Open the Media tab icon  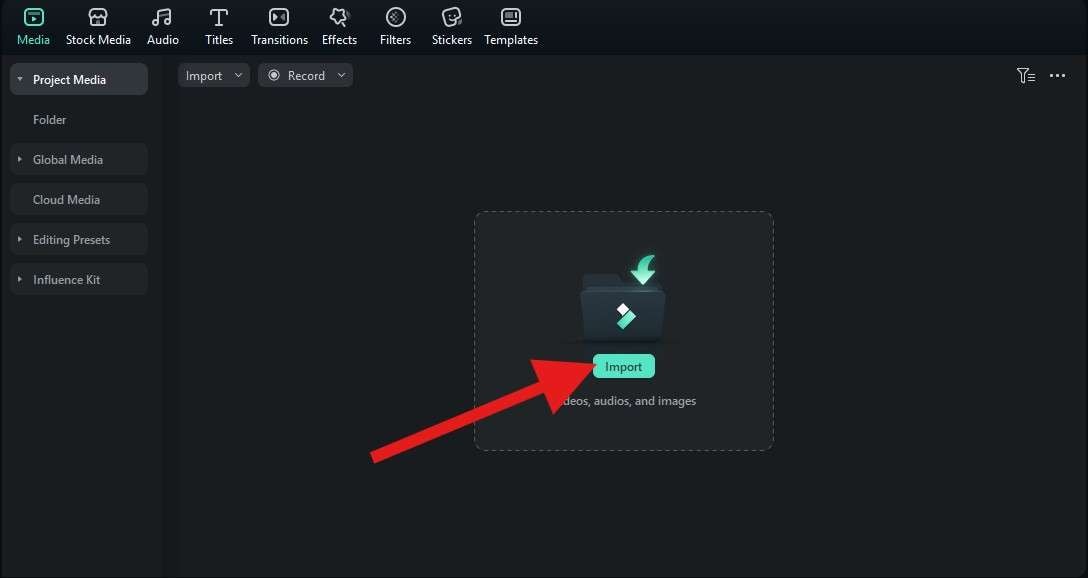click(x=33, y=17)
